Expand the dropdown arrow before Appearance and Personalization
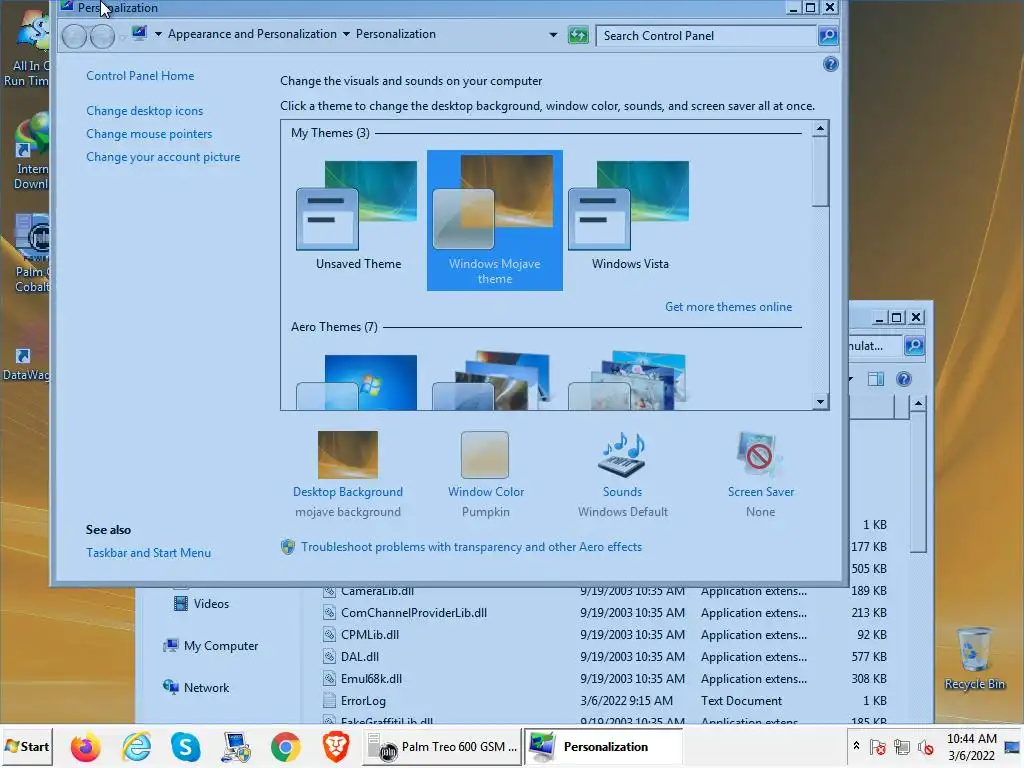The height and width of the screenshot is (768, 1024). pos(158,34)
